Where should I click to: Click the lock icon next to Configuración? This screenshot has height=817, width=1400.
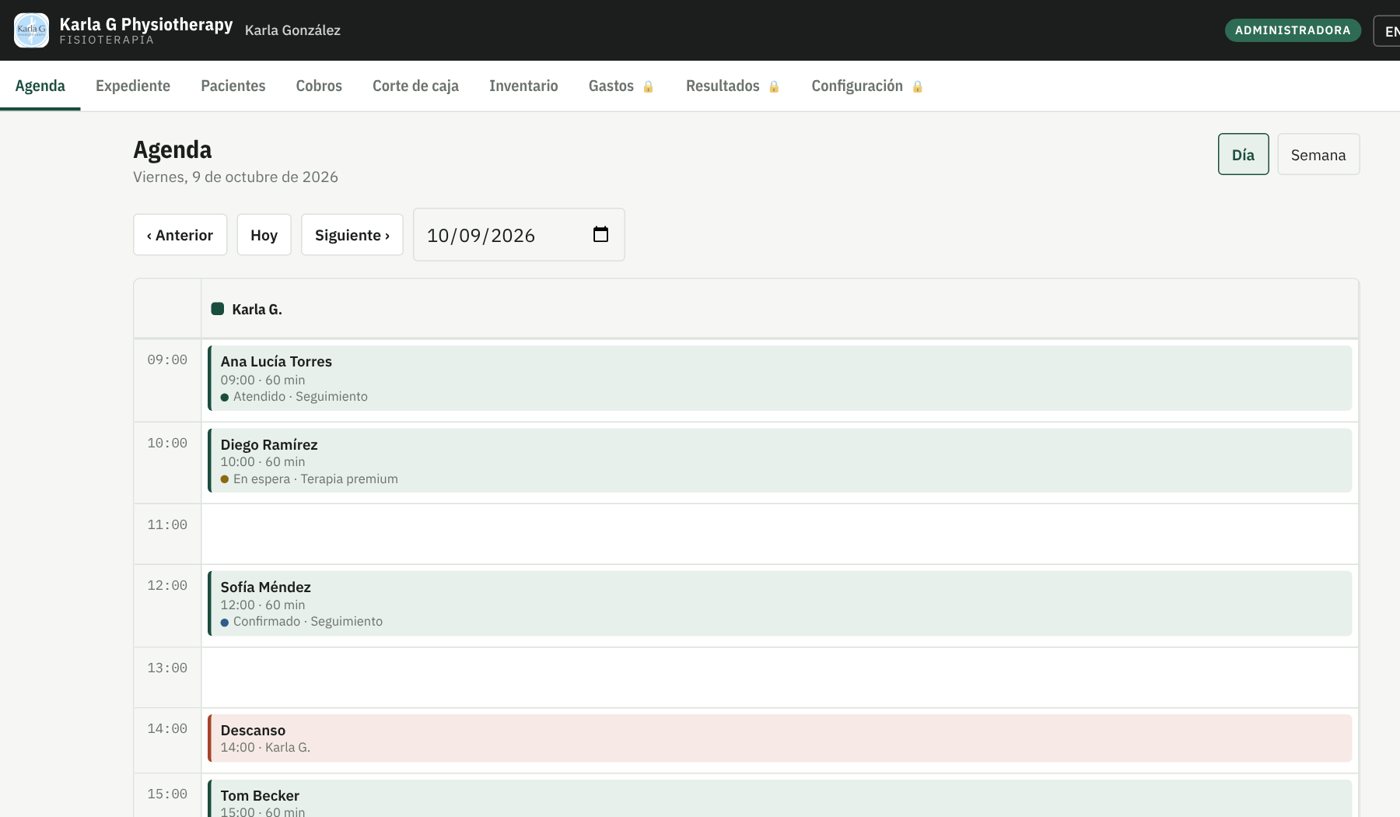click(918, 87)
